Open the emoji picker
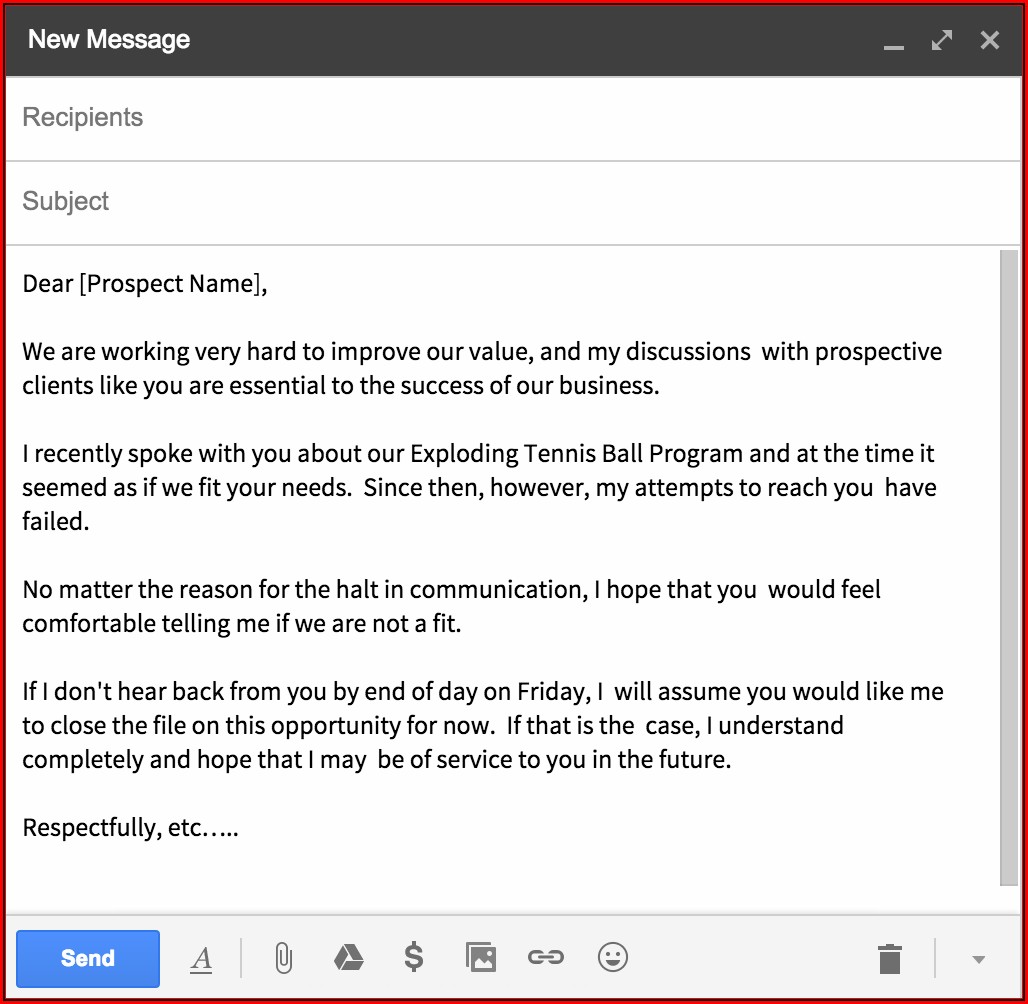Image resolution: width=1028 pixels, height=1004 pixels. click(x=612, y=958)
